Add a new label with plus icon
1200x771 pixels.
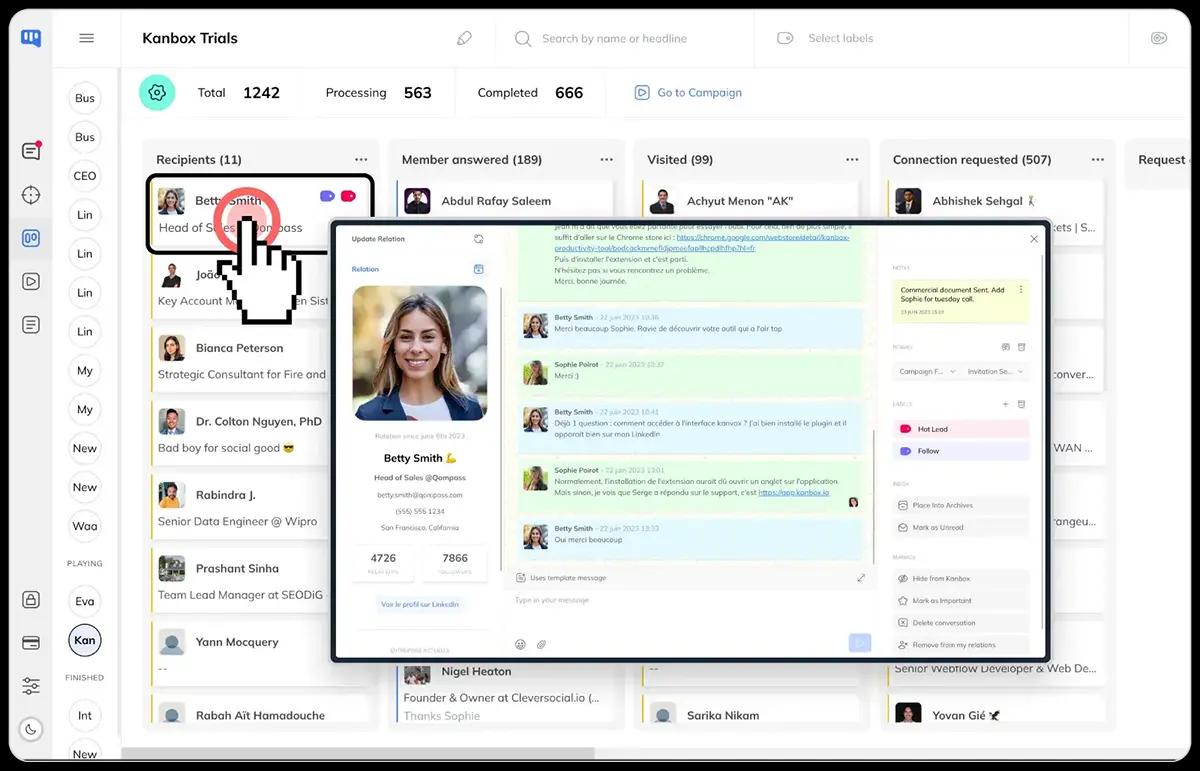click(1005, 404)
